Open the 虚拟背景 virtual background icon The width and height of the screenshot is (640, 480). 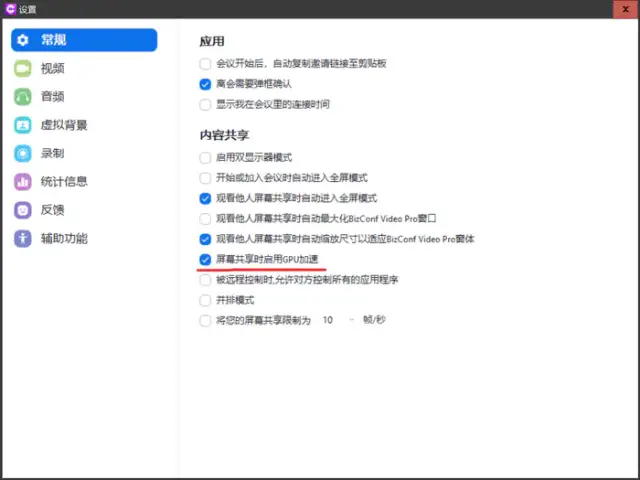click(23, 125)
